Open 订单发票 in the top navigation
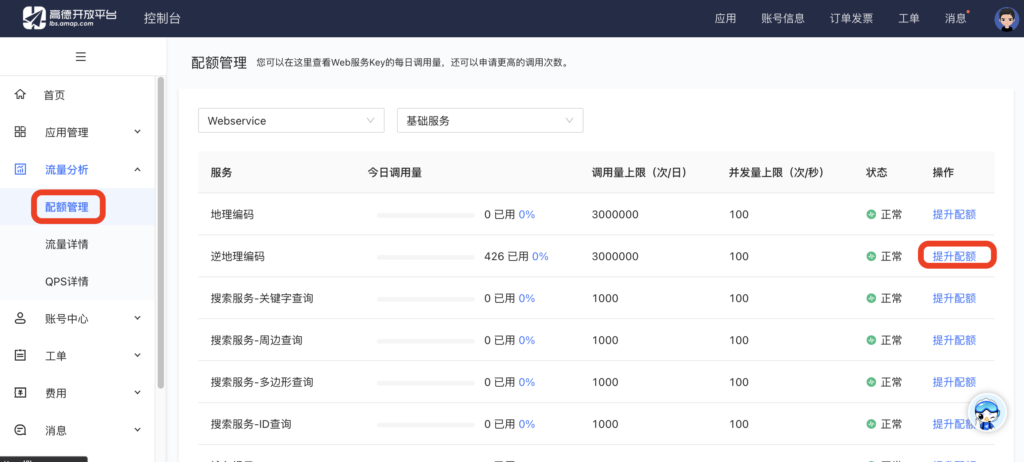Viewport: 1024px width, 462px height. 850,18
